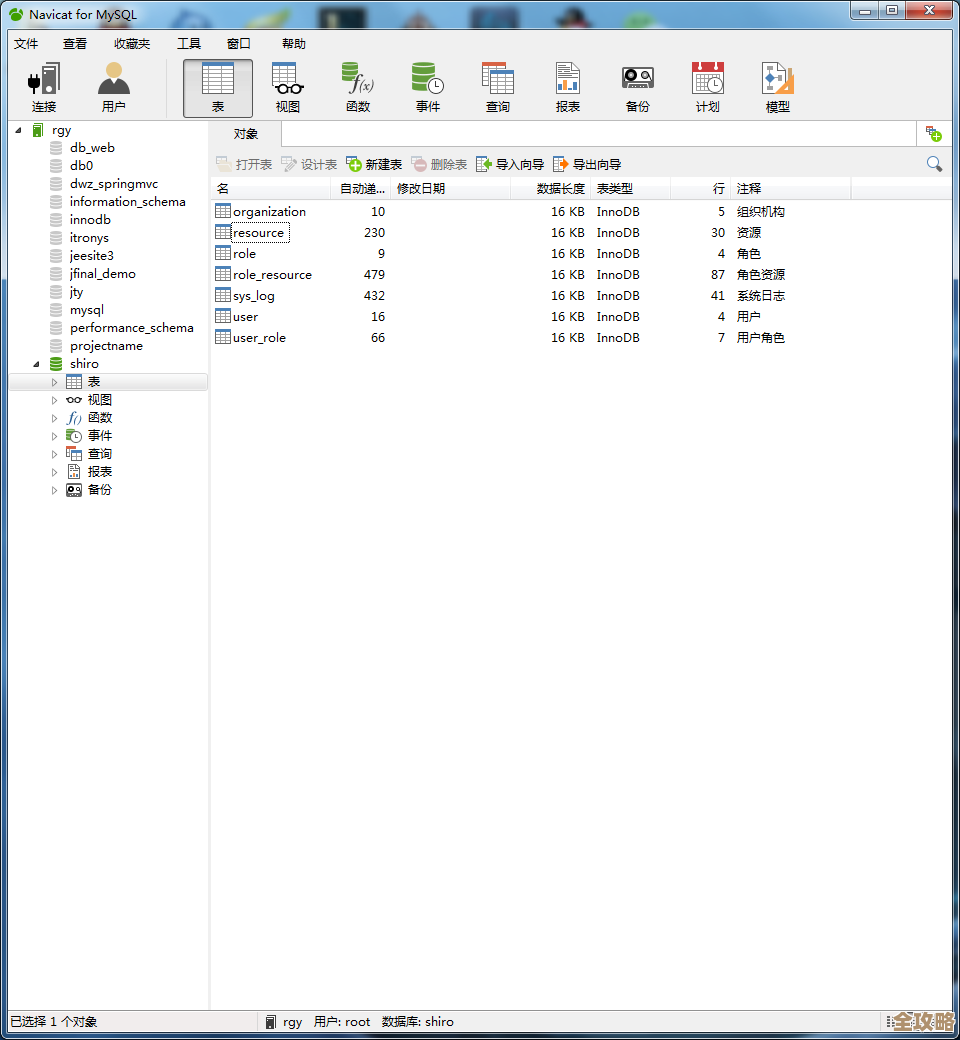Click the Event (事件) toolbar icon
This screenshot has width=960, height=1040.
point(428,79)
